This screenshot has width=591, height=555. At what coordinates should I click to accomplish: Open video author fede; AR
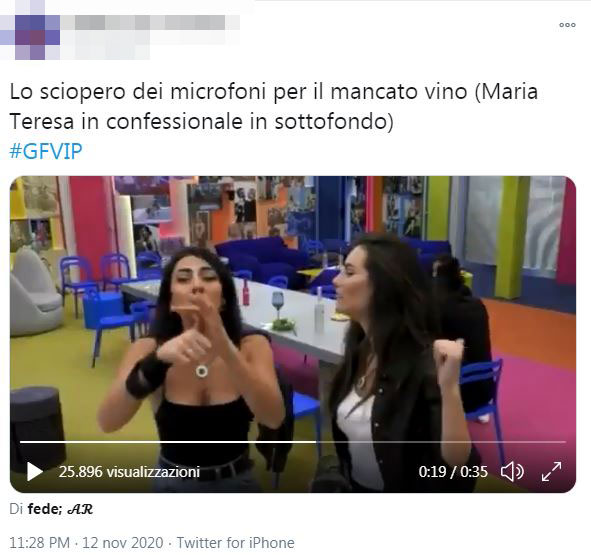[x=60, y=509]
